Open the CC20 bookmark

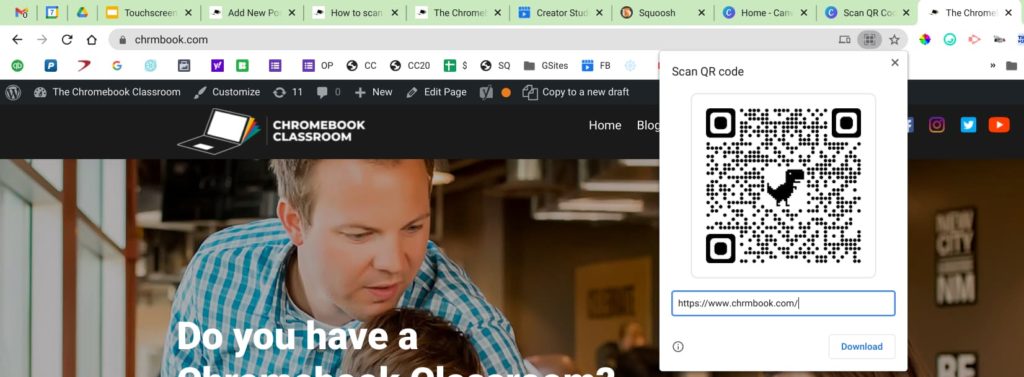410,65
